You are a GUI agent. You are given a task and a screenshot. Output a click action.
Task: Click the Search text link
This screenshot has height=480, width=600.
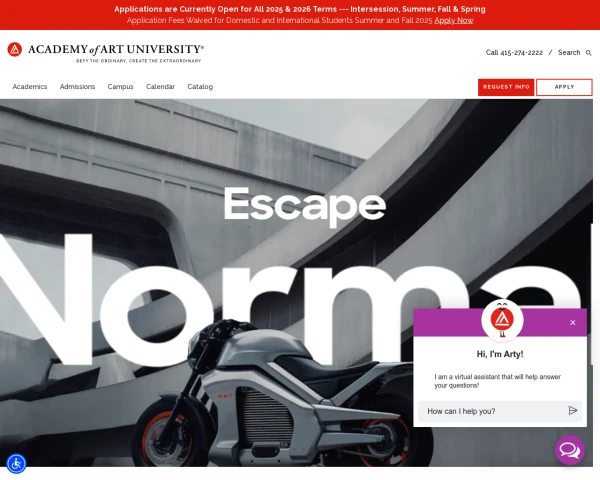click(569, 52)
